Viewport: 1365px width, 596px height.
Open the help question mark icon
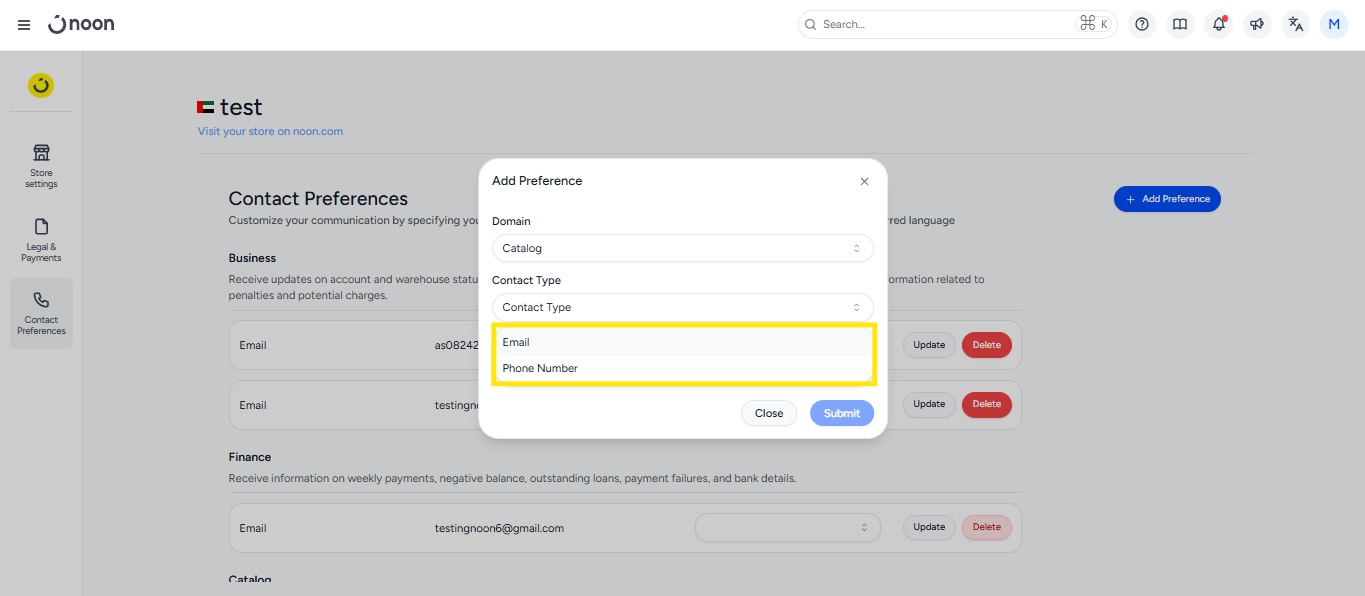(1142, 25)
